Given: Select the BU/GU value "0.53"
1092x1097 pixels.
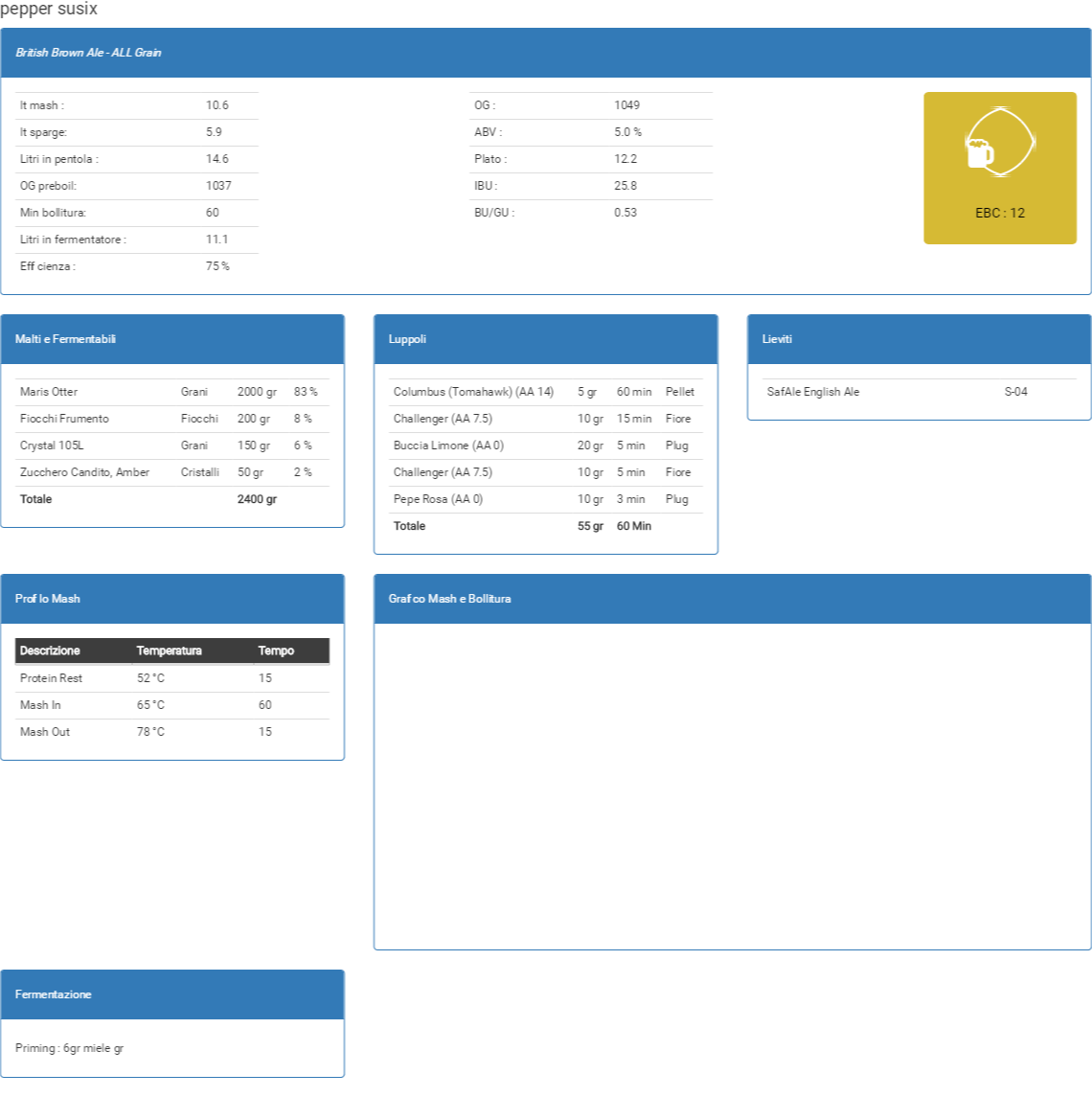Looking at the screenshot, I should [626, 213].
